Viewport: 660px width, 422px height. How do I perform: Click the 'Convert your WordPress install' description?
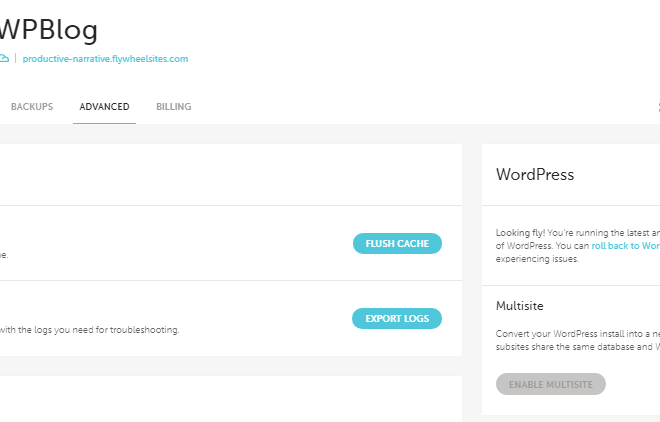[x=578, y=340]
